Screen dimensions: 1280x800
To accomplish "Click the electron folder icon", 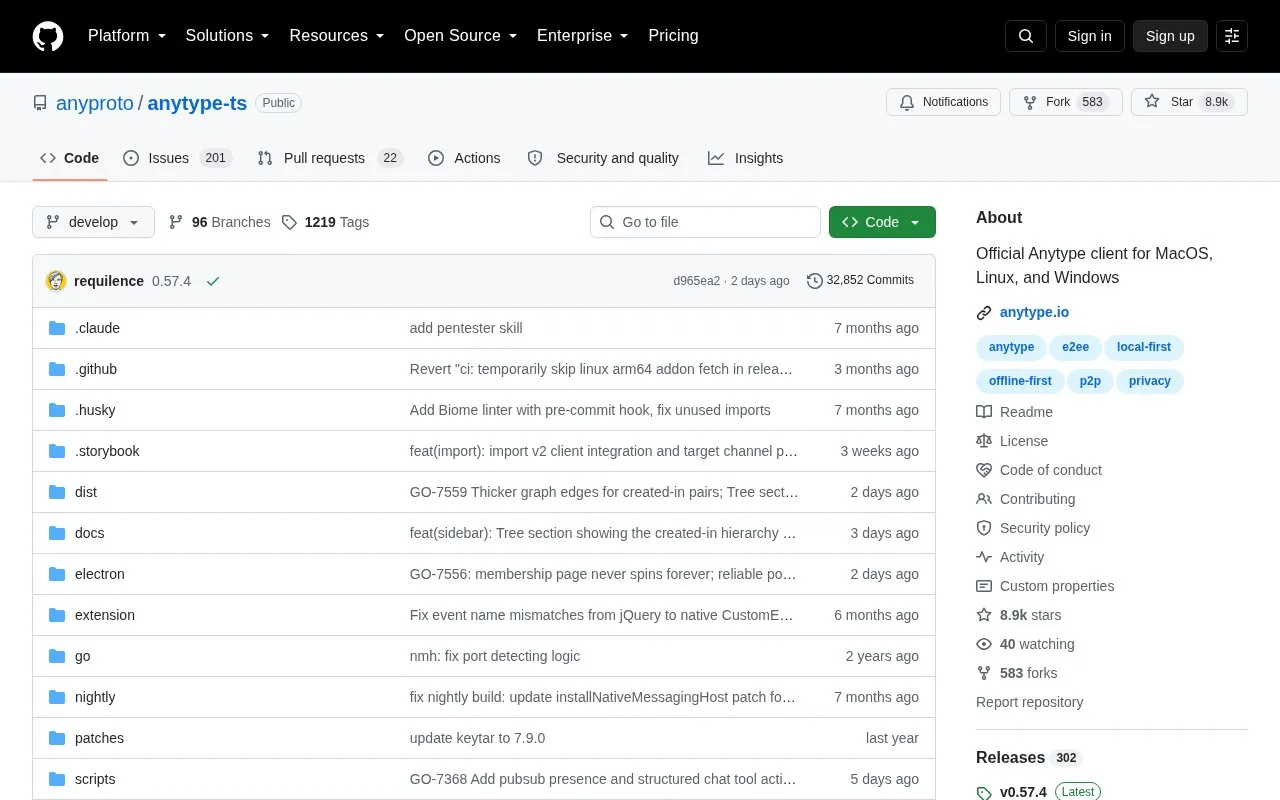I will (x=57, y=574).
